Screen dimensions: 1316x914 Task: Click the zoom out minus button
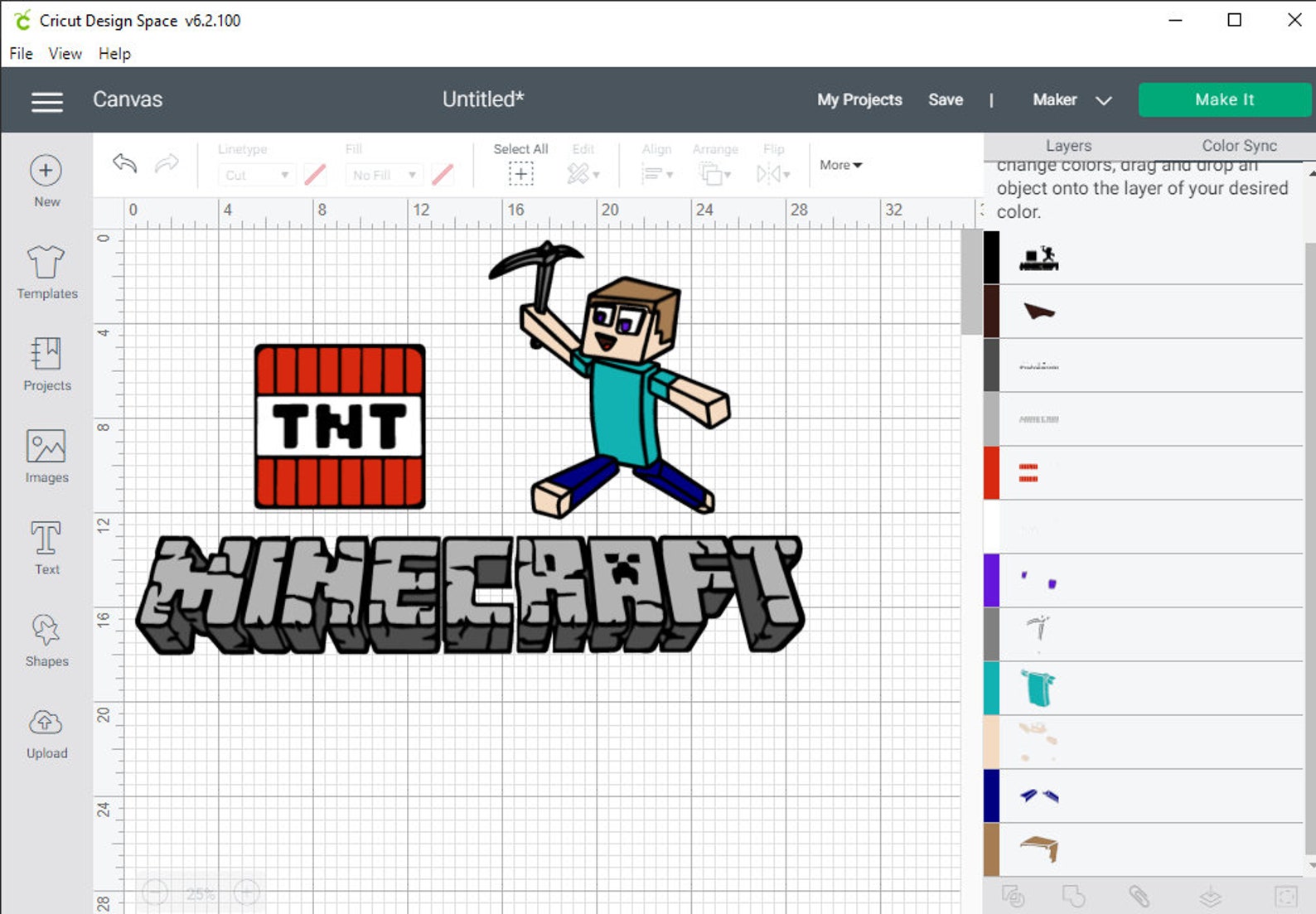155,892
